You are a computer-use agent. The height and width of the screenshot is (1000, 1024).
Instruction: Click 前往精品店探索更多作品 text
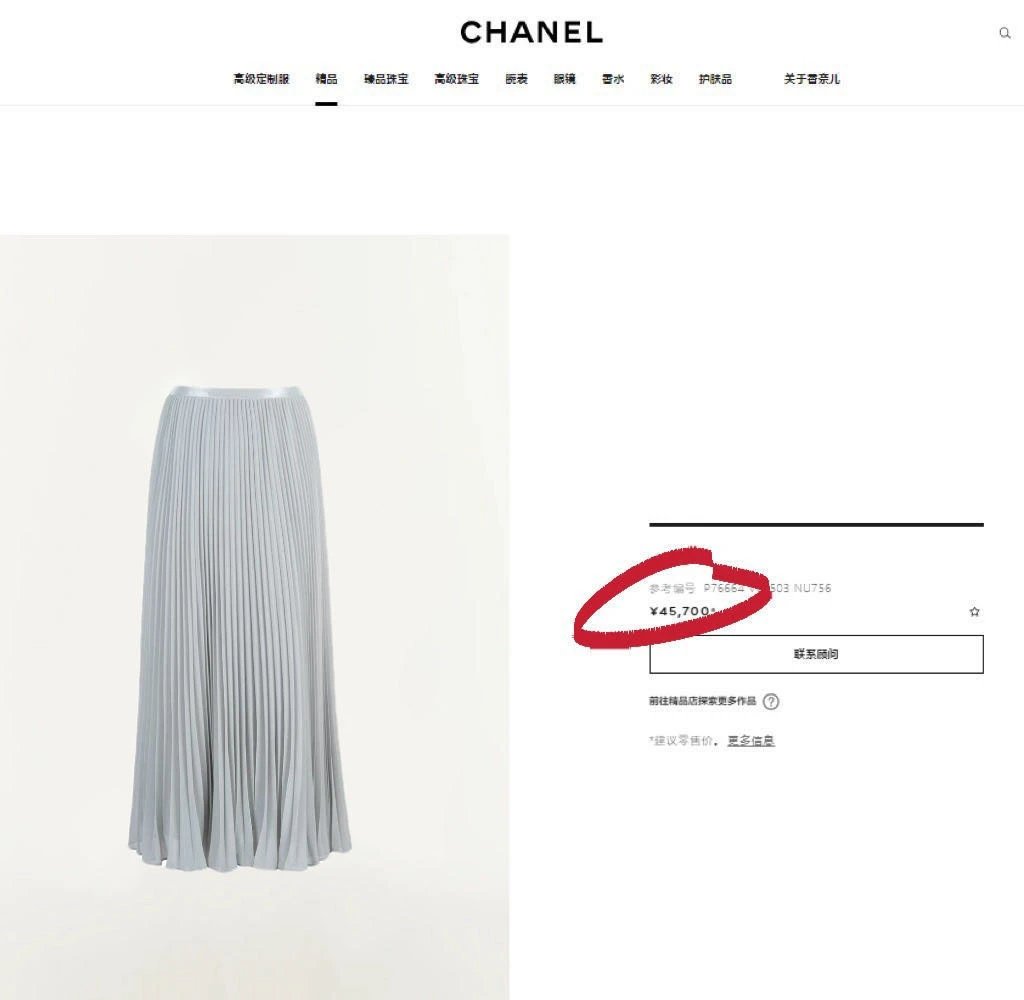click(x=702, y=701)
